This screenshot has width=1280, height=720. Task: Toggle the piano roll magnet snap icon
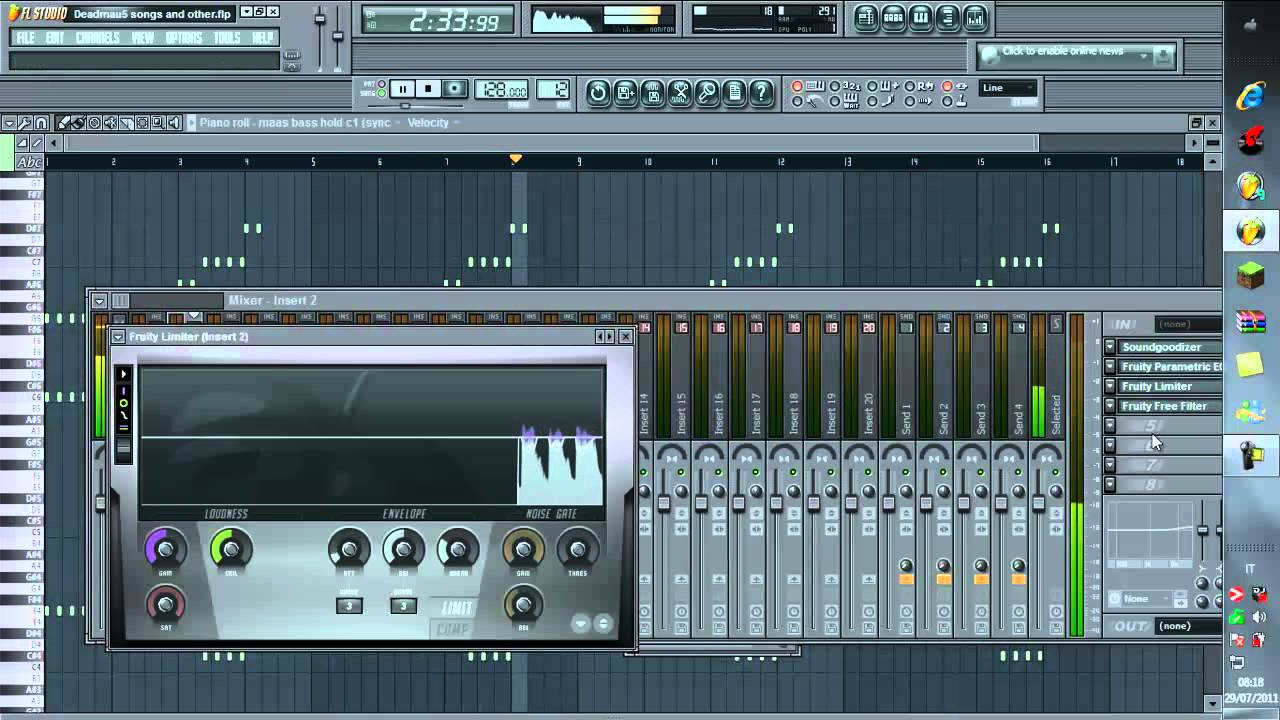pyautogui.click(x=41, y=122)
